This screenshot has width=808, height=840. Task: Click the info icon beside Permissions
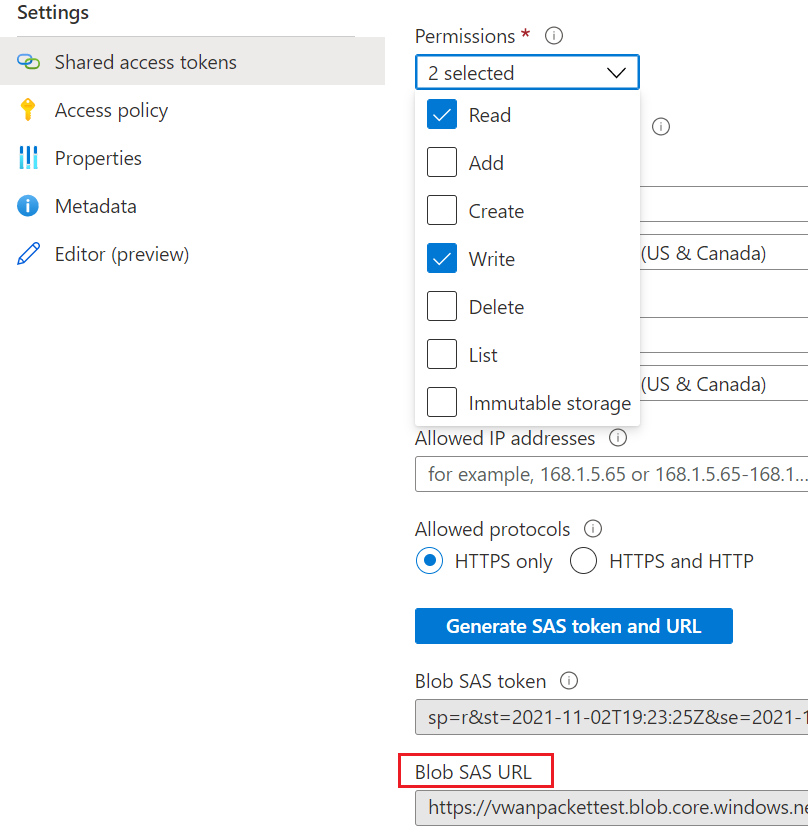[554, 36]
